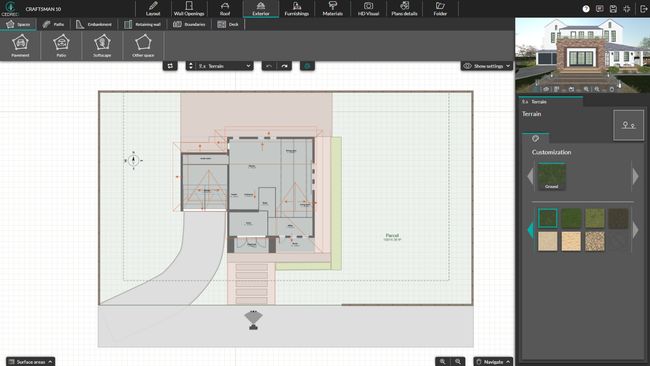
Task: Select the light sand texture swatch
Action: (548, 241)
